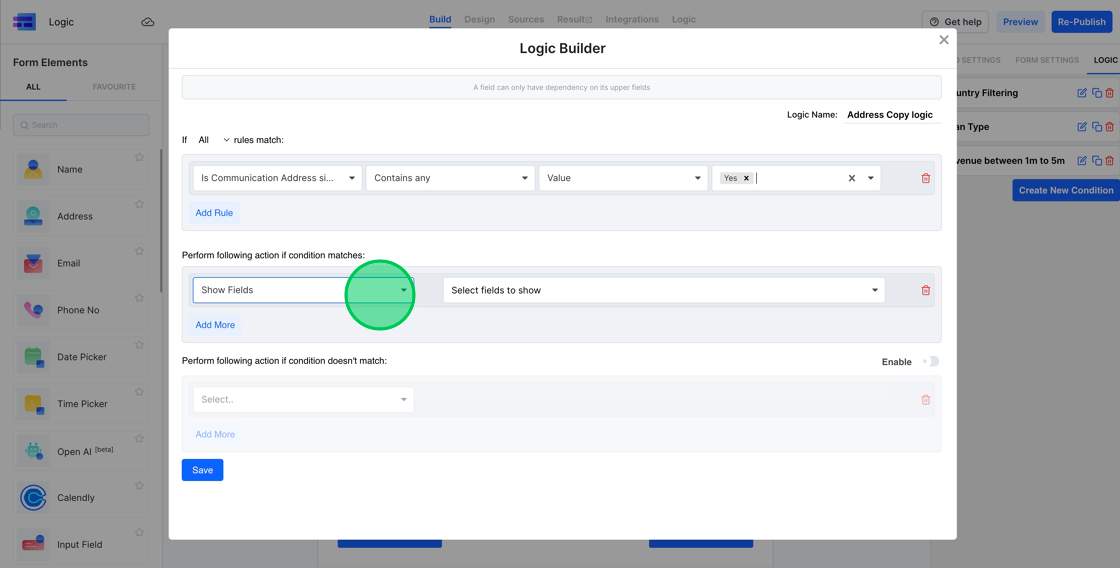
Task: Click the cloud save status icon
Action: (x=148, y=22)
